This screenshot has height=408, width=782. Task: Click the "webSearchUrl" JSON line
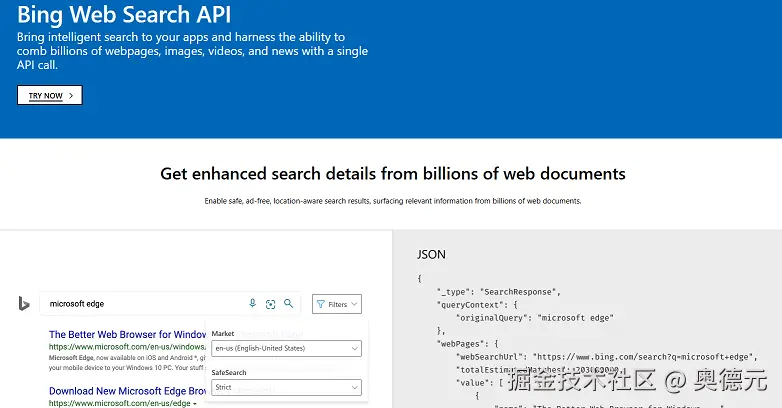click(607, 357)
